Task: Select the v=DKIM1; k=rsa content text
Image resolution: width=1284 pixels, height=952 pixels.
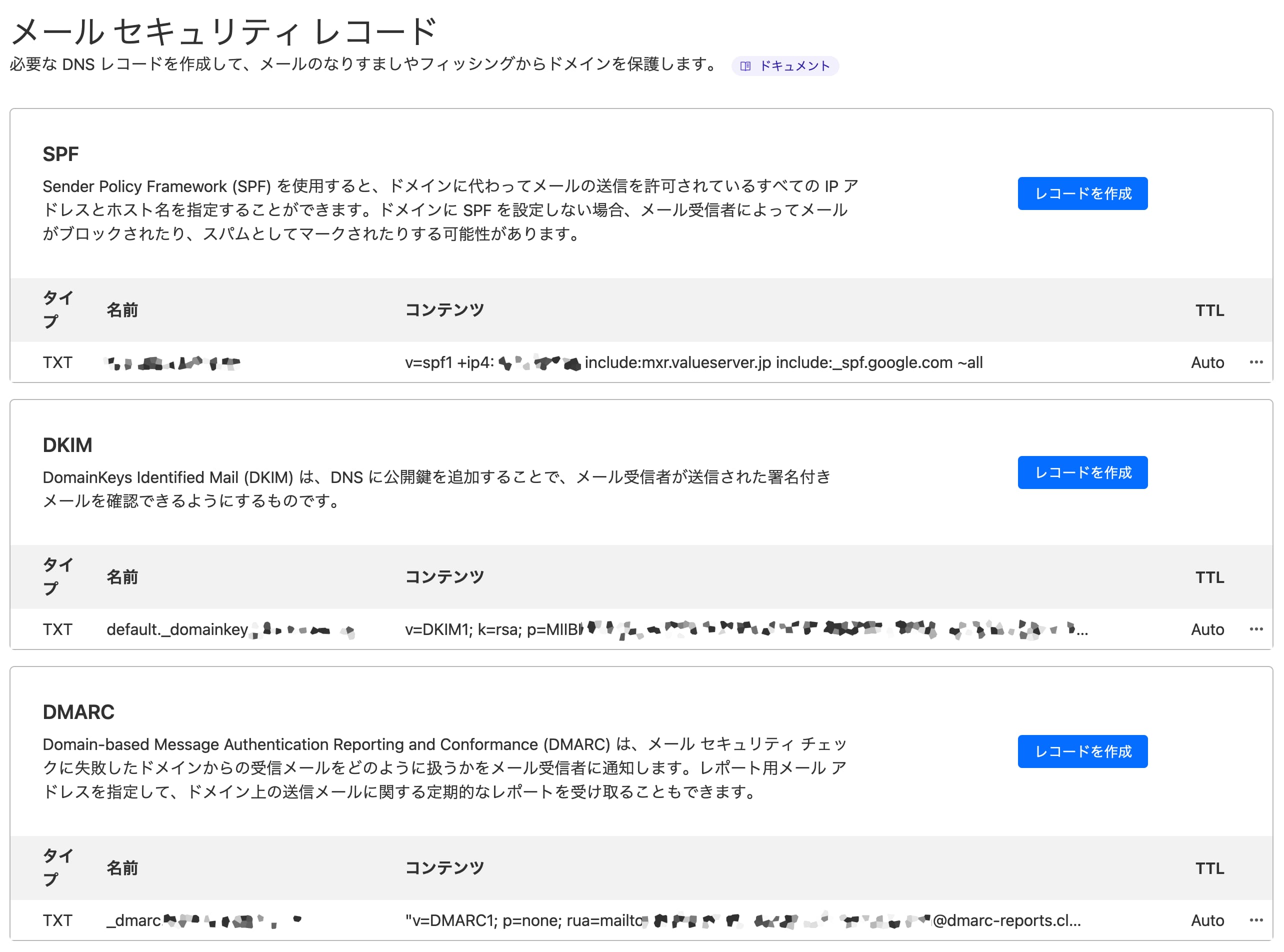Action: tap(746, 629)
